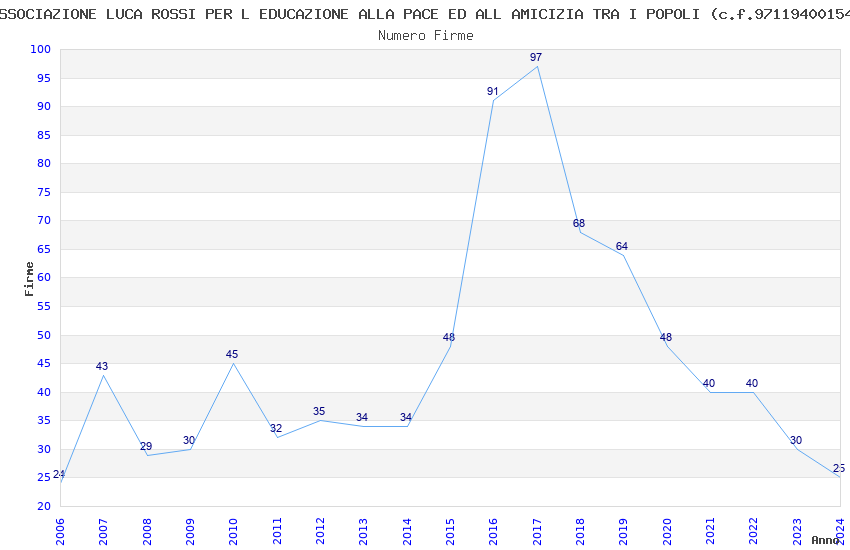
Task: Click x-axis year label "2020"
Action: pos(667,532)
